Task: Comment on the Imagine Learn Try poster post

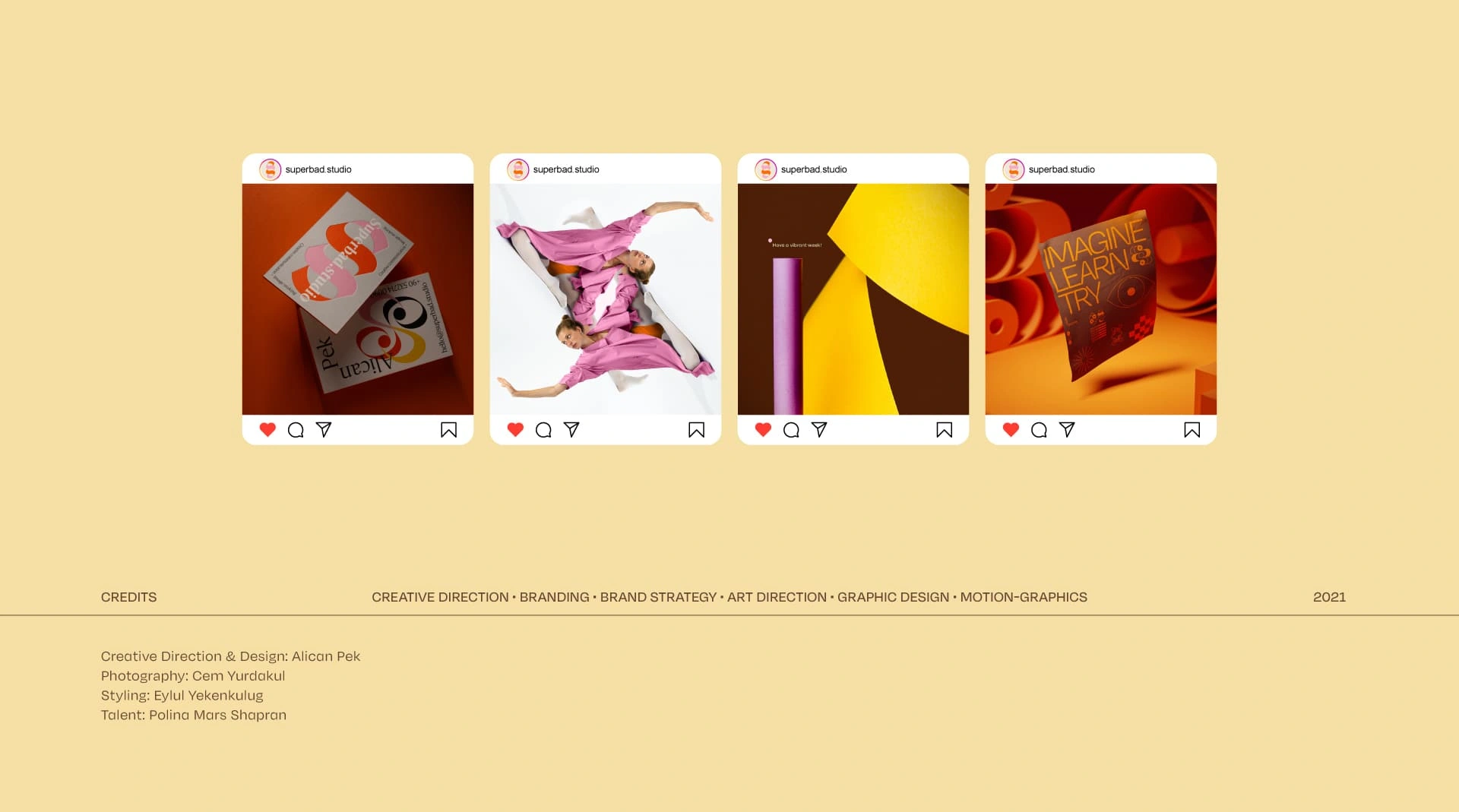Action: point(1039,430)
